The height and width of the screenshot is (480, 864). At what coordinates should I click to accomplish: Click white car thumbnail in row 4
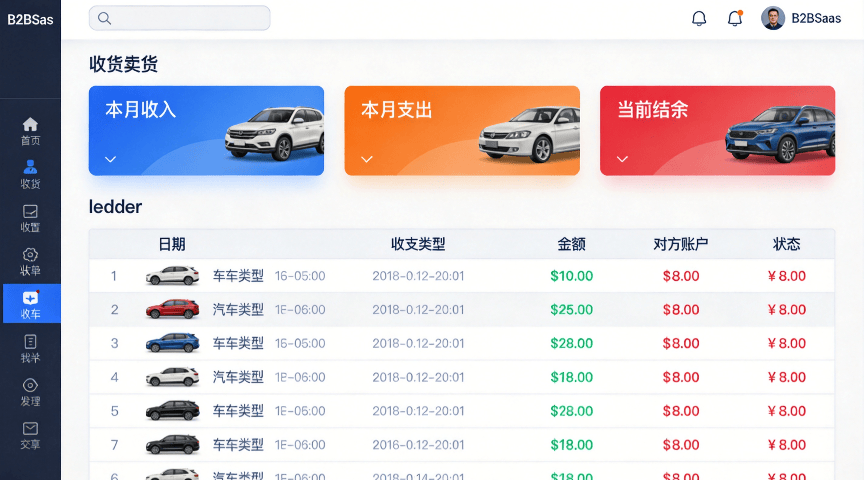(x=172, y=377)
